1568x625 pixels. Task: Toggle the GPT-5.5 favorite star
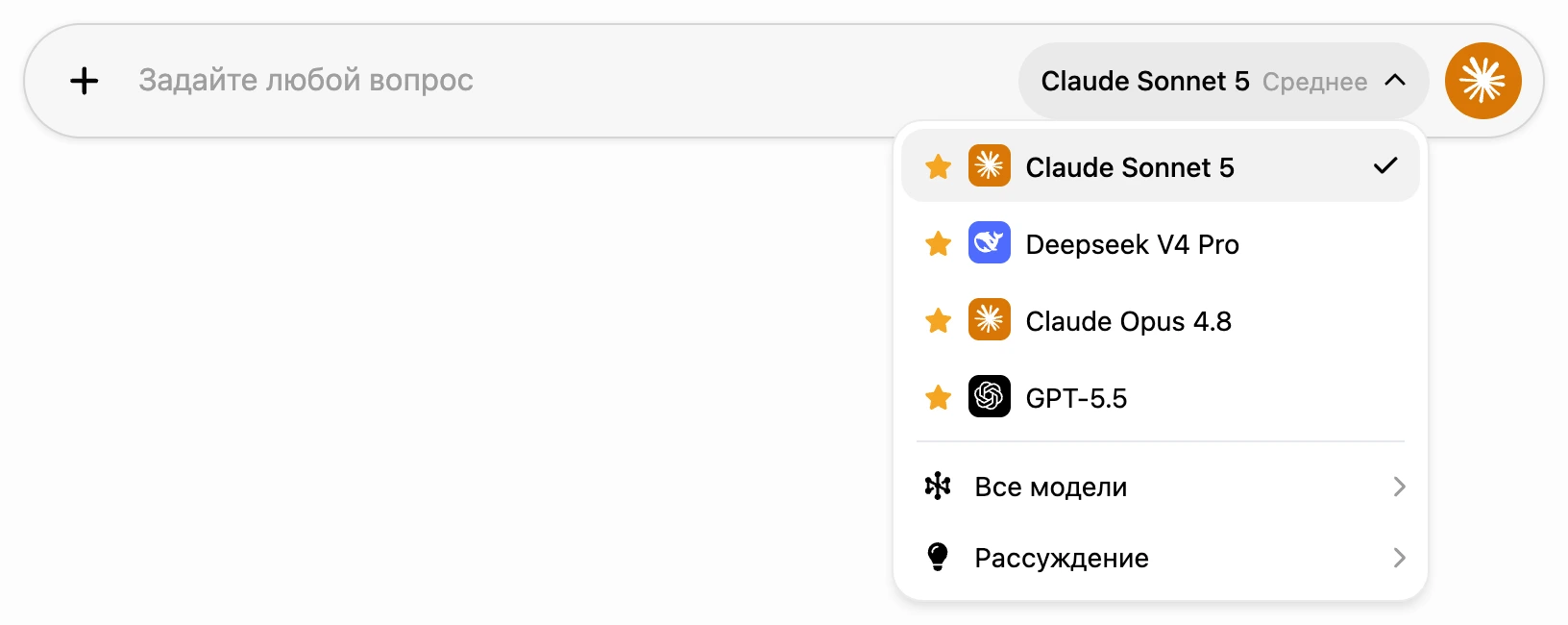click(x=939, y=397)
